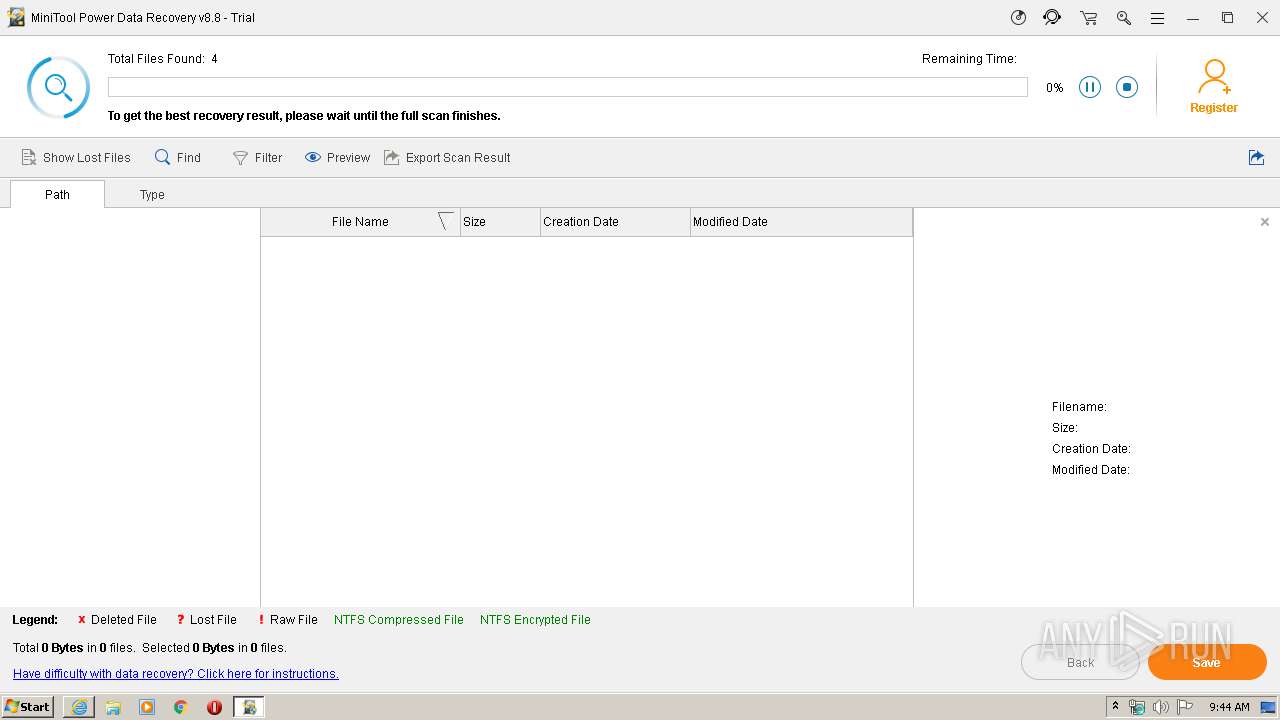The width and height of the screenshot is (1280, 720).
Task: Click the share icon on the toolbar
Action: (1257, 157)
